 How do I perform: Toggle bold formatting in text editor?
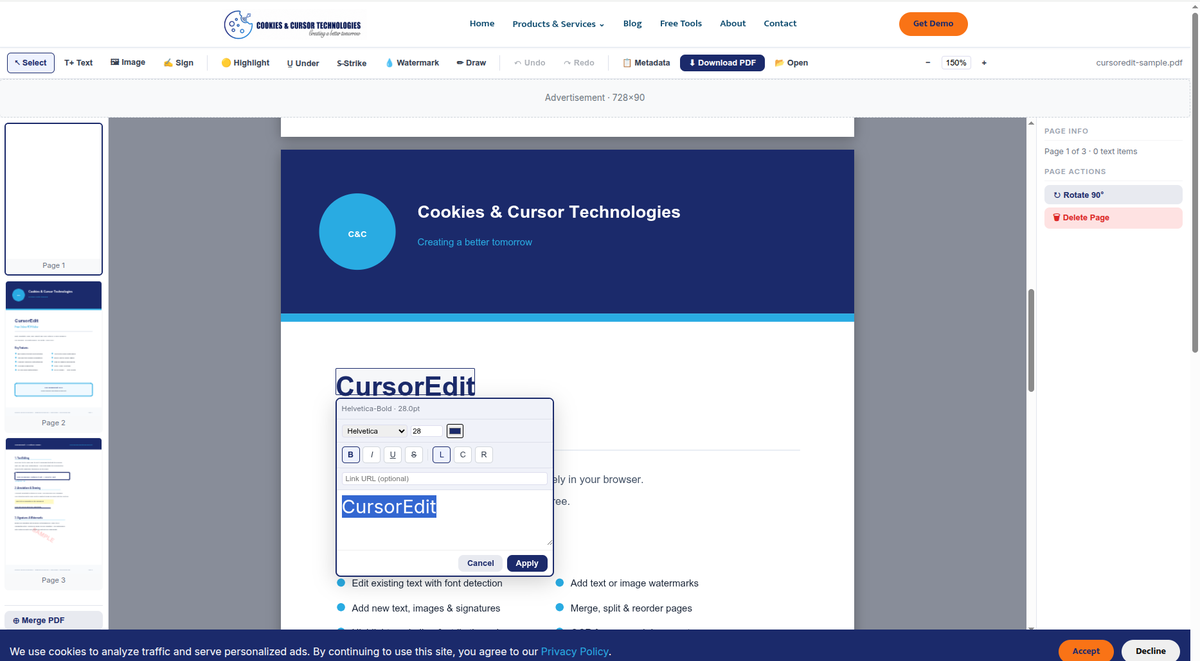pos(351,455)
